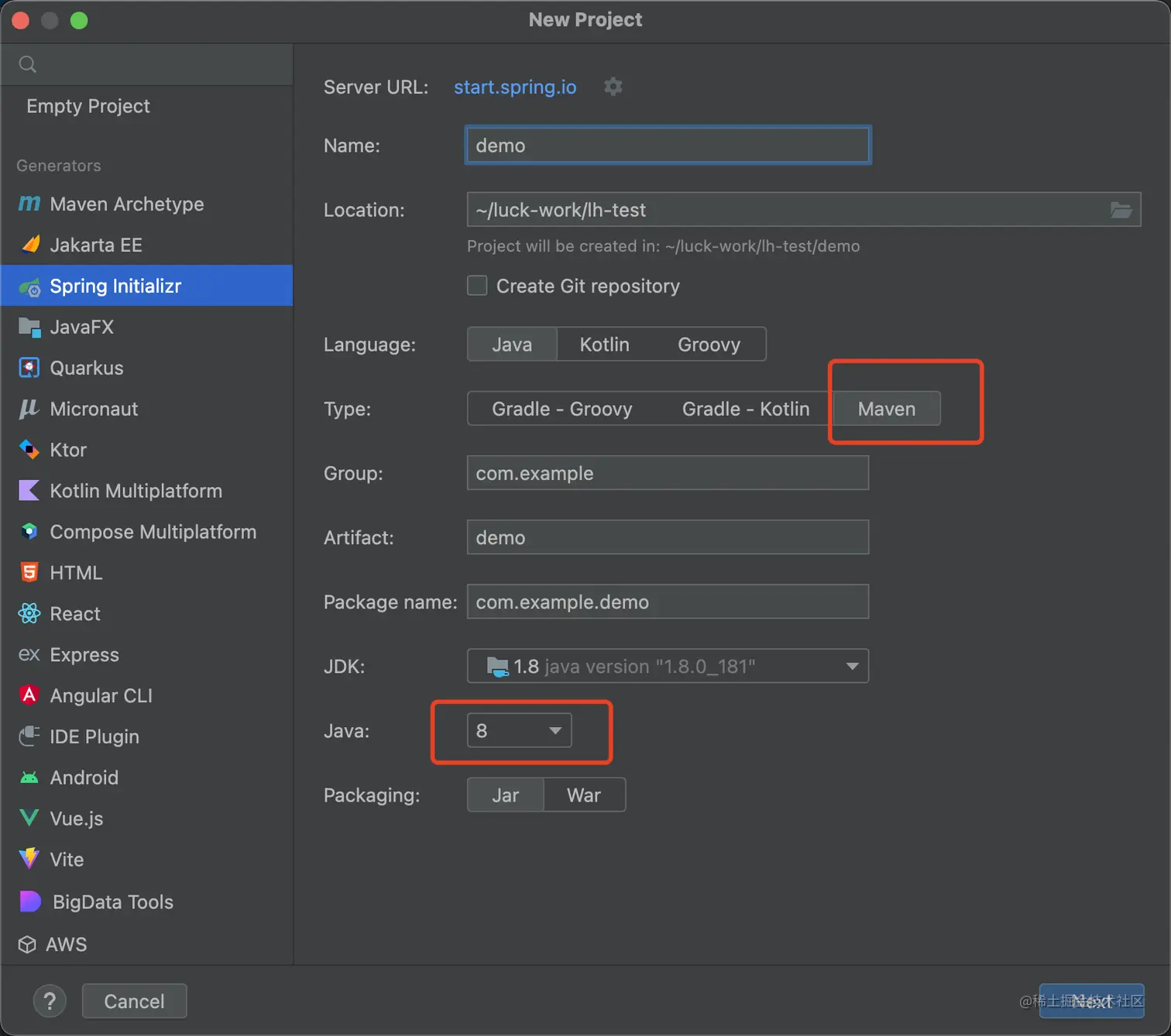Click the AWS cube icon
1171x1036 pixels.
click(27, 945)
